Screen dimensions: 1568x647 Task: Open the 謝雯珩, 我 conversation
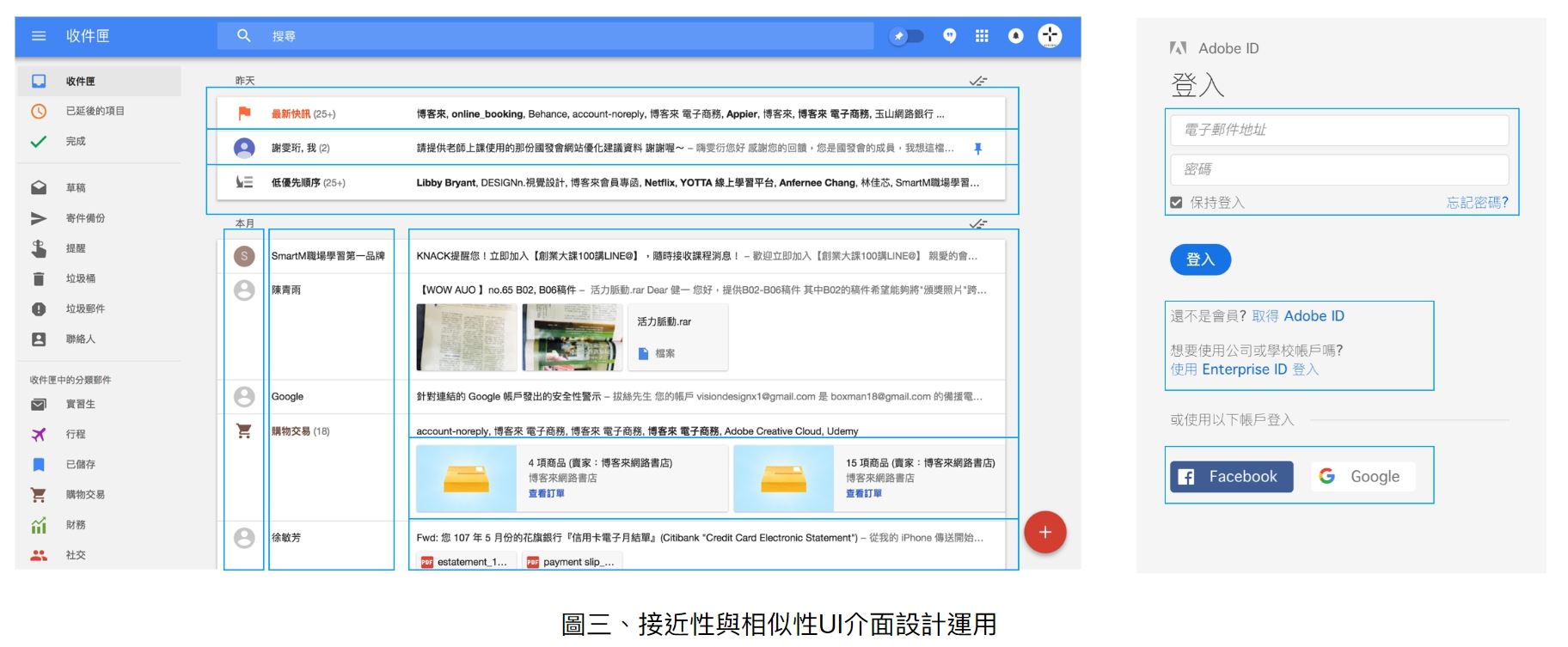[x=611, y=148]
